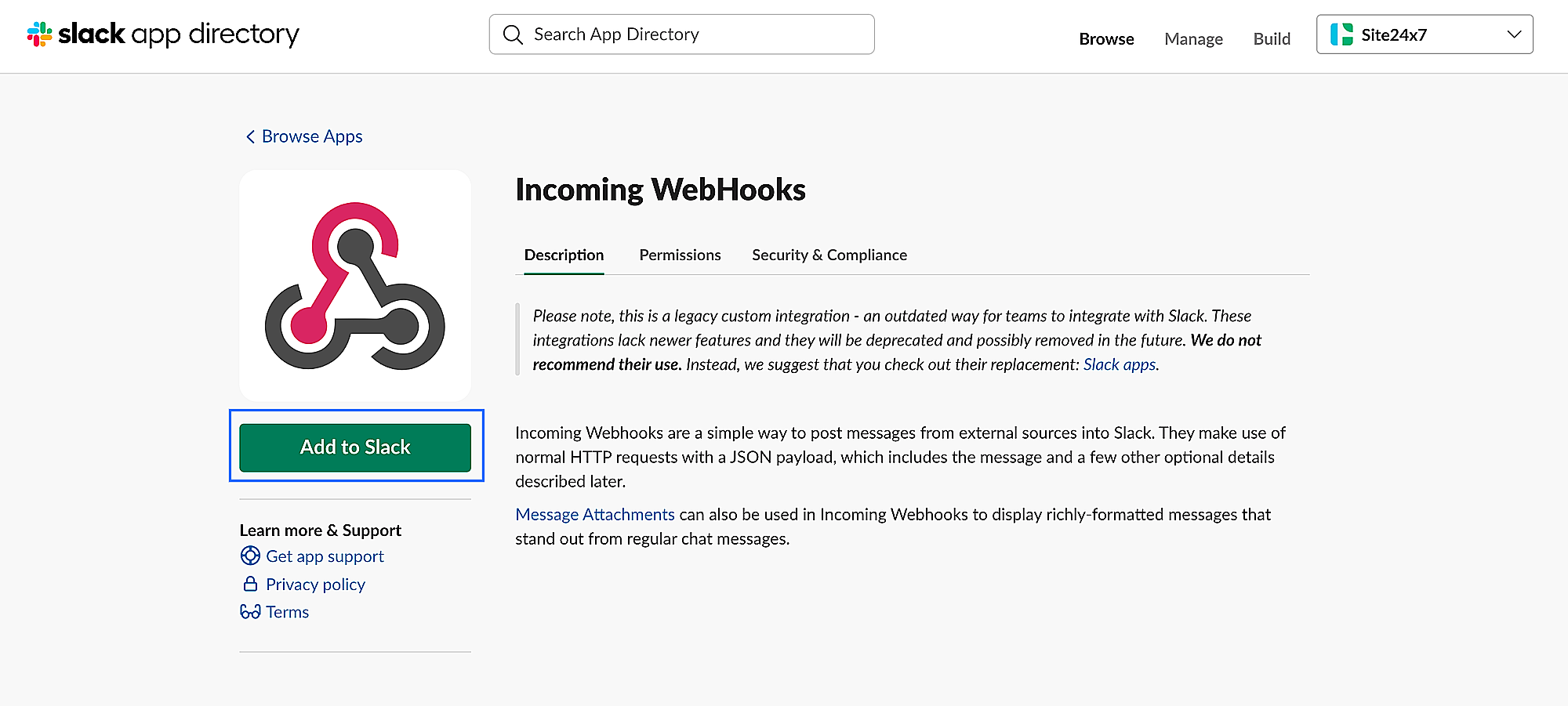
Task: Click the Incoming WebHooks app icon
Action: point(354,285)
